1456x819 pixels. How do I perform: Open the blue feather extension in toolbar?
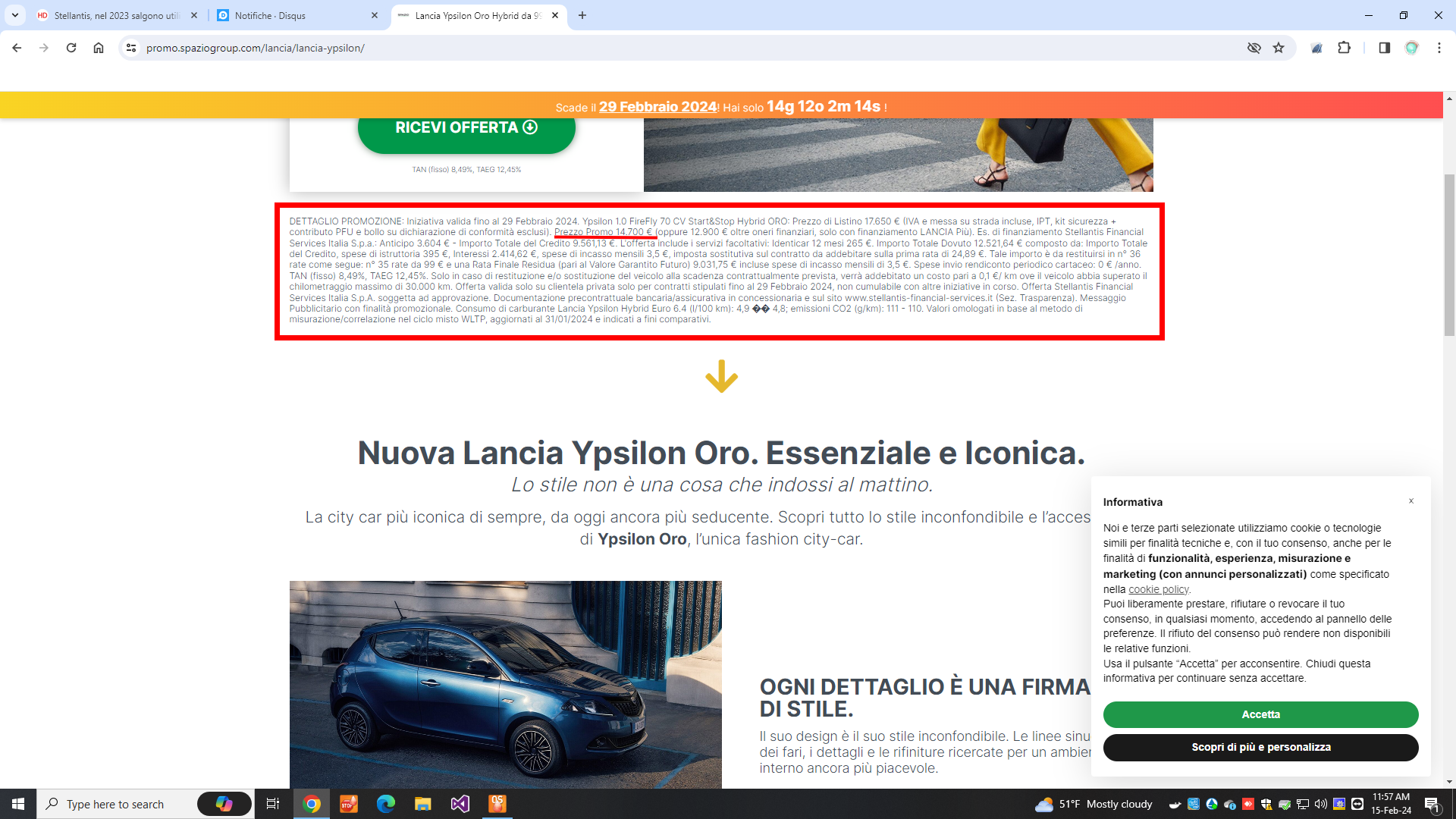pyautogui.click(x=1317, y=48)
